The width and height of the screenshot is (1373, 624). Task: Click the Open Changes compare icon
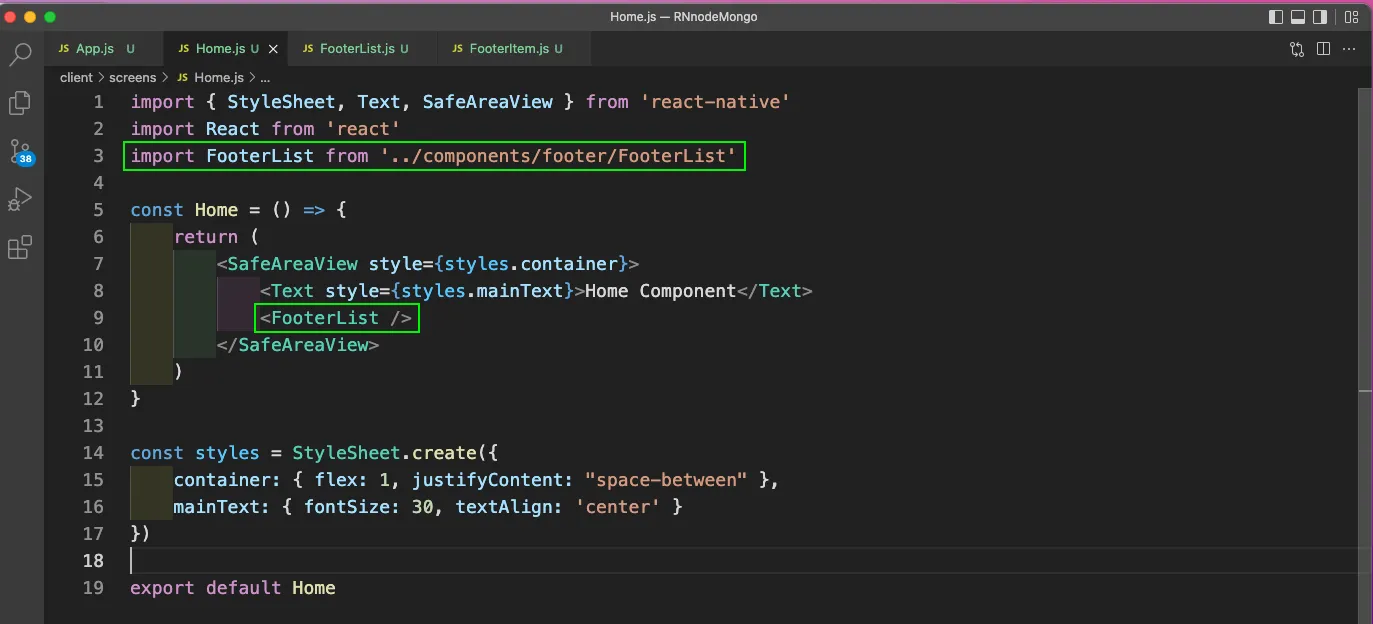[1297, 49]
